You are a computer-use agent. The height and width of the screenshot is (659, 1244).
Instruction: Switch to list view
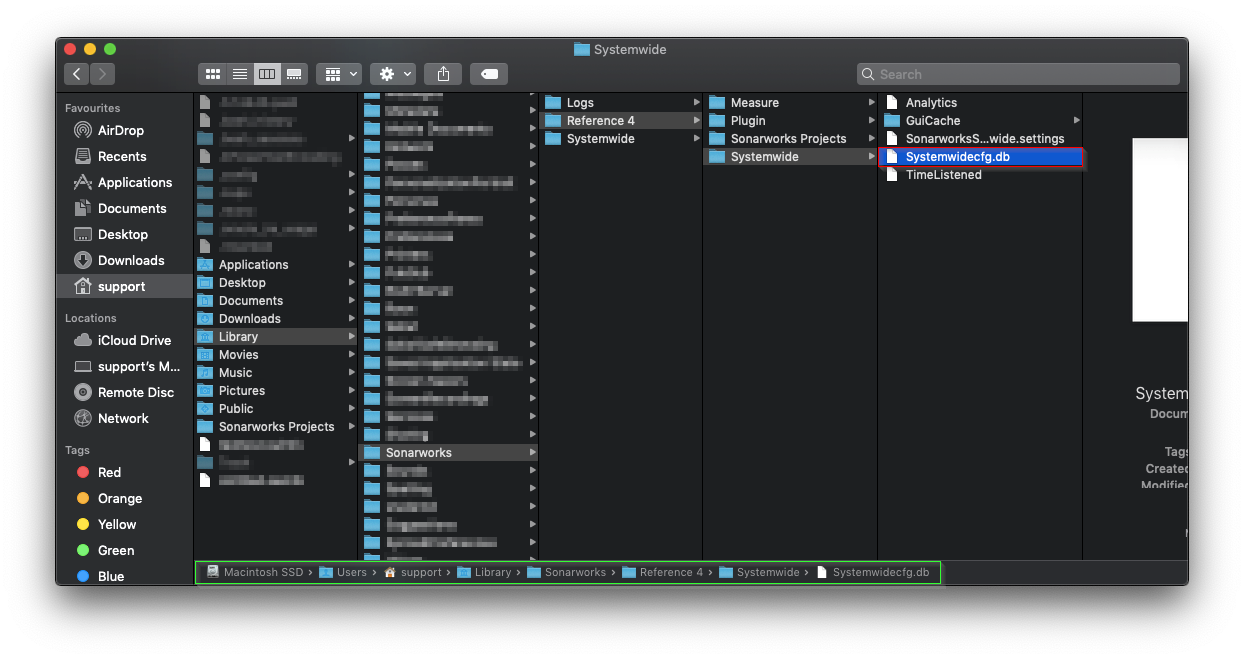pos(240,74)
